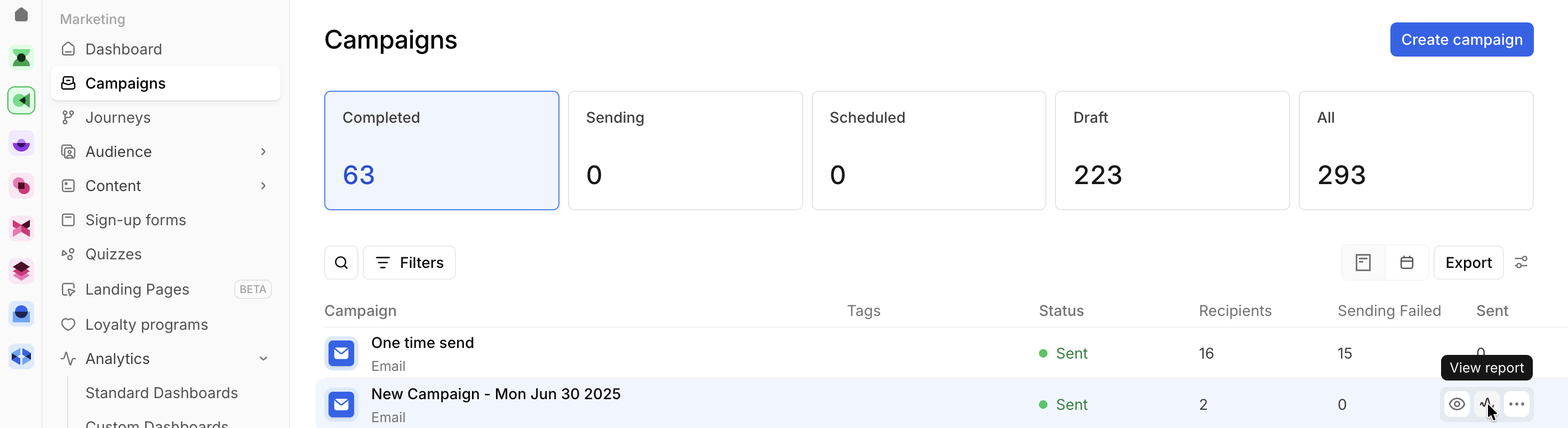Open Standard Dashboards under Analytics

click(x=161, y=393)
